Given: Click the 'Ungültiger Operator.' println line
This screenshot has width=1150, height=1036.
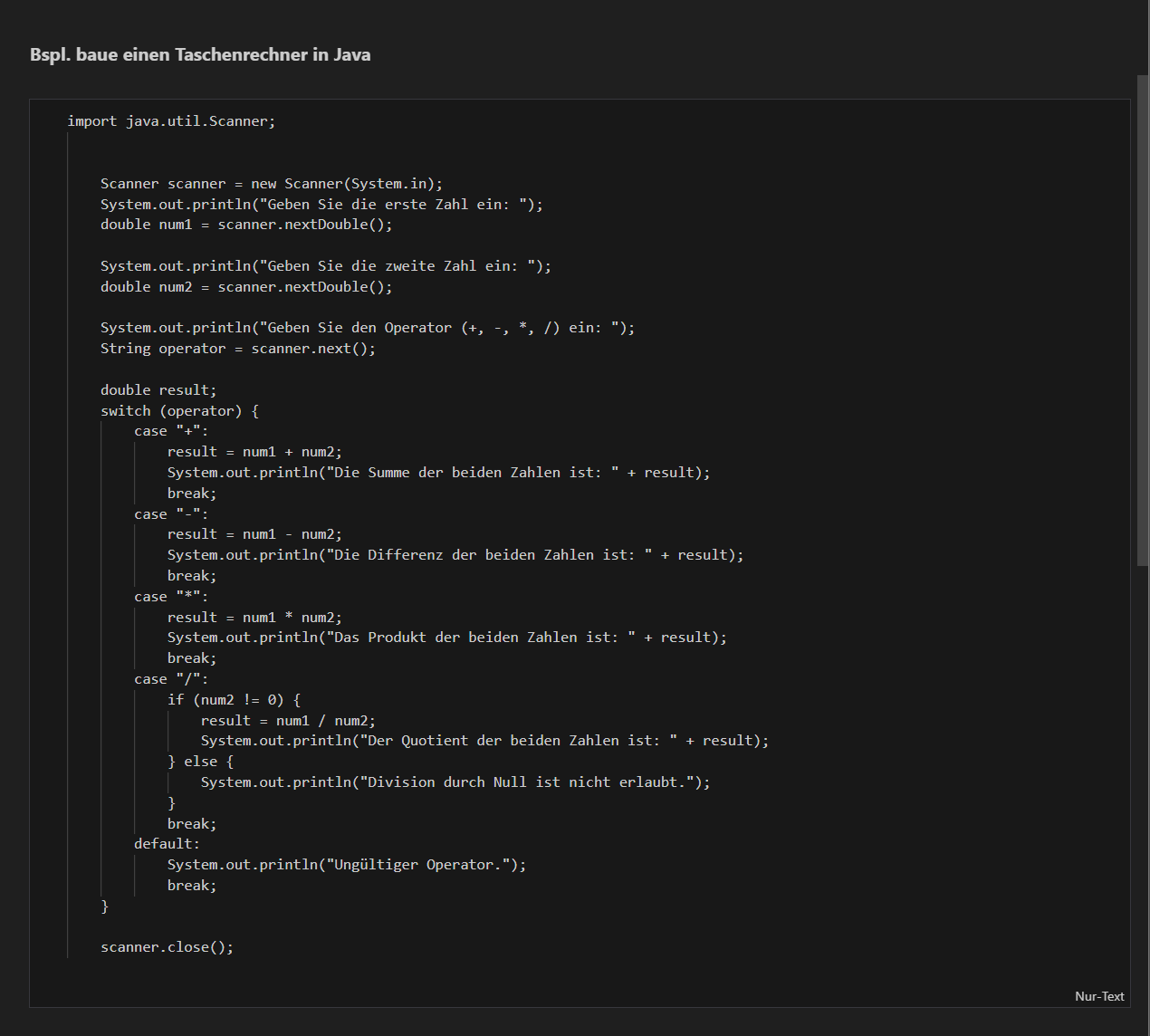Looking at the screenshot, I should click(x=347, y=865).
